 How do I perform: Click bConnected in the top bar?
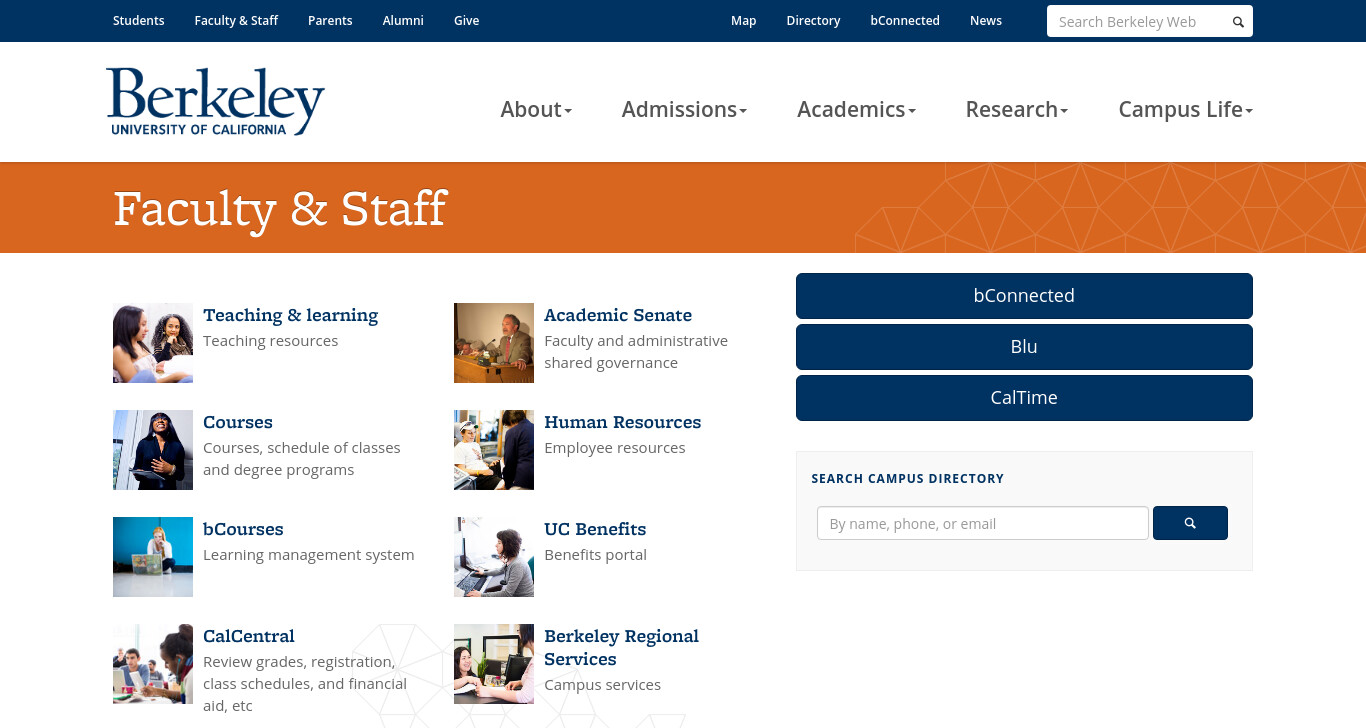905,20
